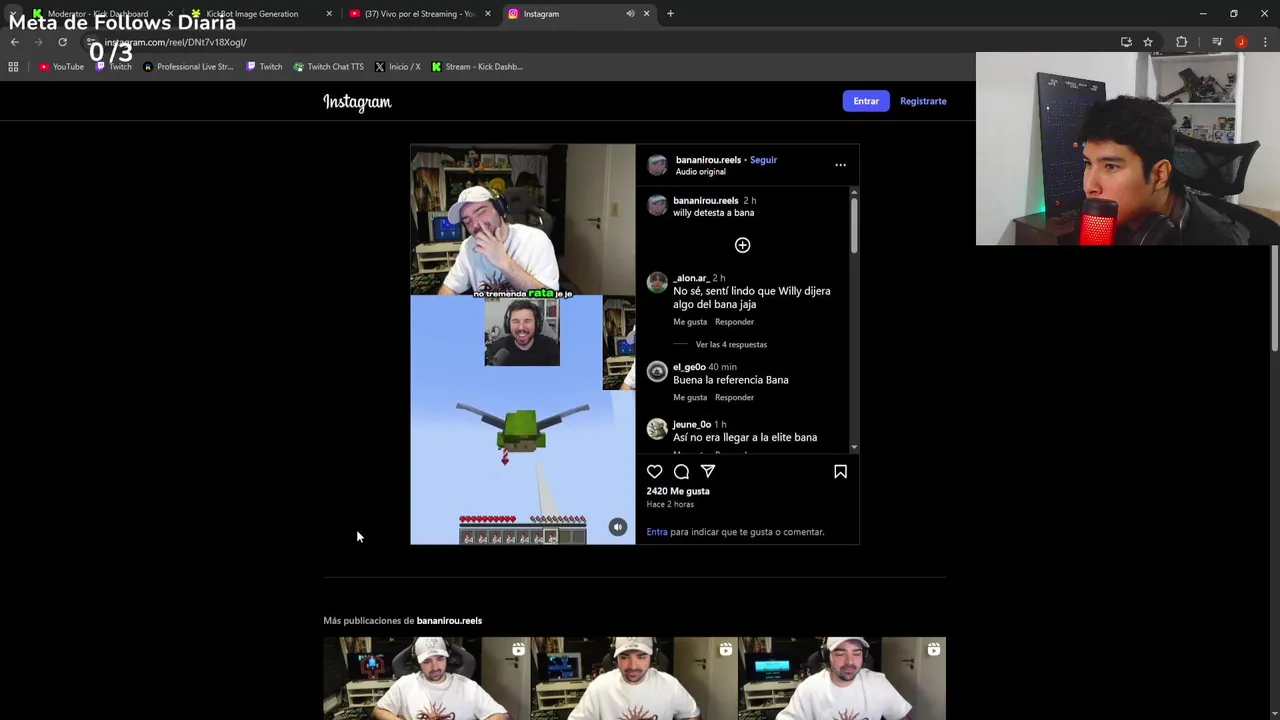
Task: Close the Vivo por el Streaming tab
Action: 488,14
